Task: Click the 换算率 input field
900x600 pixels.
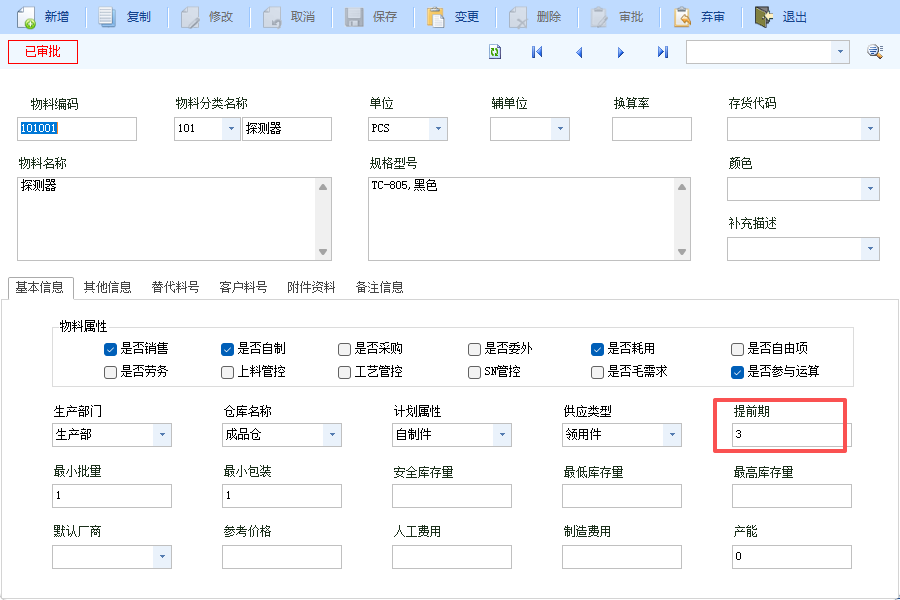Action: 651,129
